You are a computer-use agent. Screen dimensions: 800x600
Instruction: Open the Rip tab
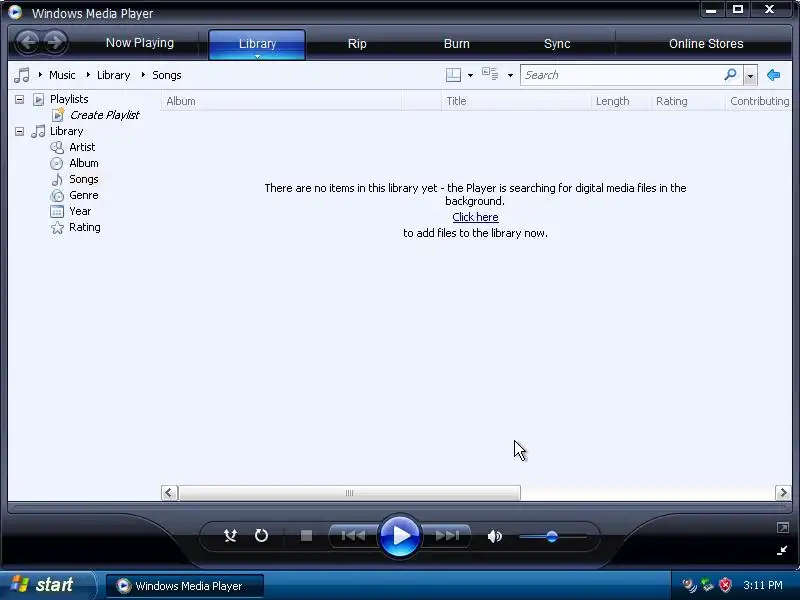tap(357, 44)
